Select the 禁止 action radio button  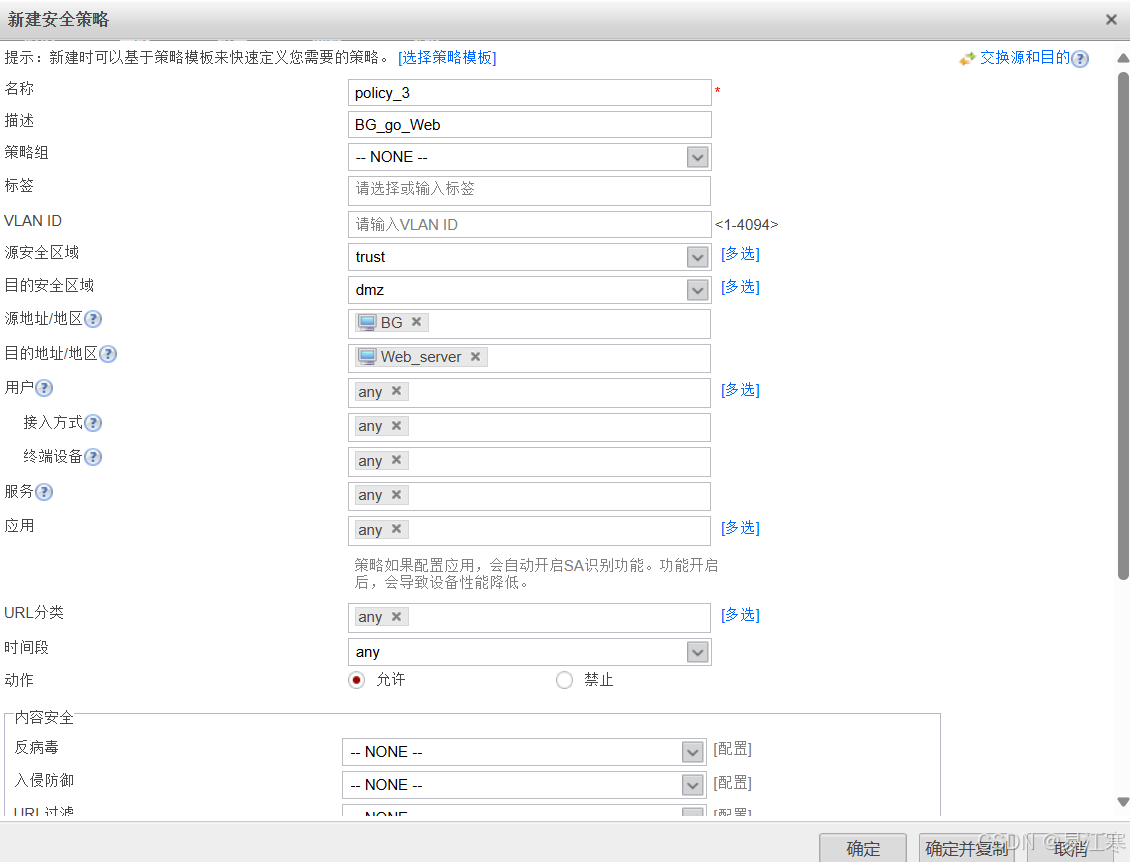click(x=564, y=680)
